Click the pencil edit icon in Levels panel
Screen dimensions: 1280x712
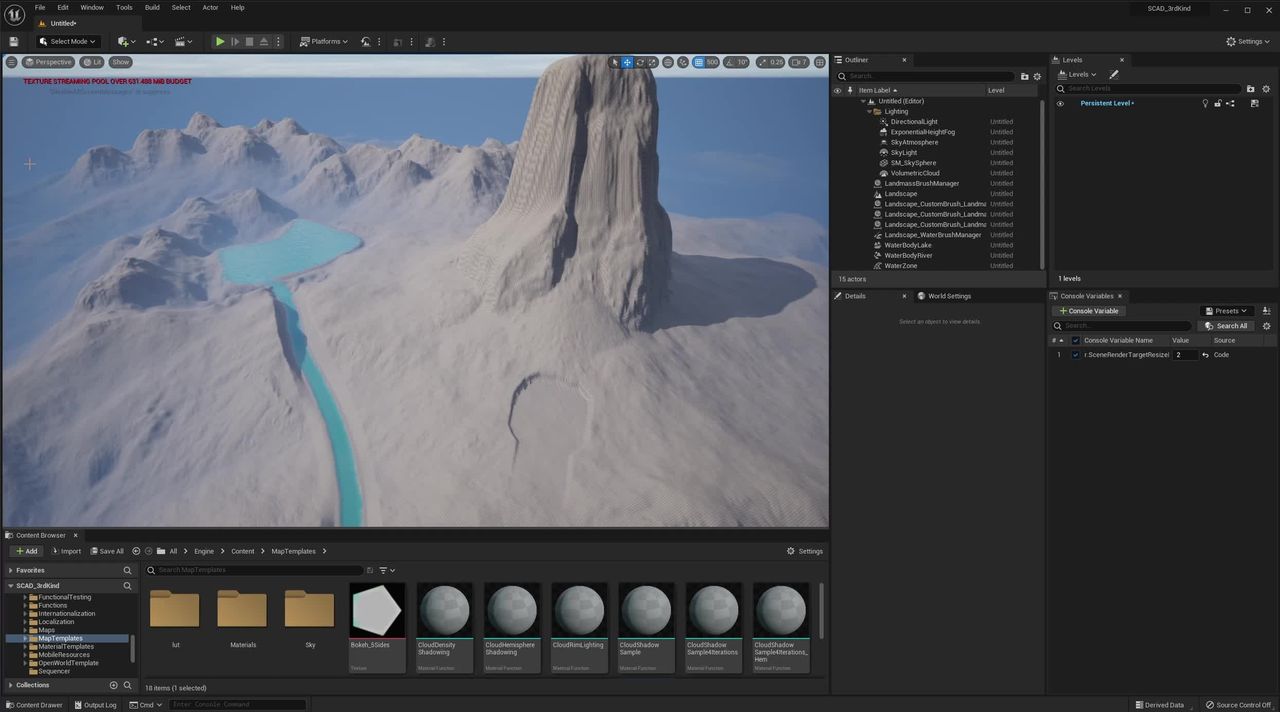tap(1114, 74)
